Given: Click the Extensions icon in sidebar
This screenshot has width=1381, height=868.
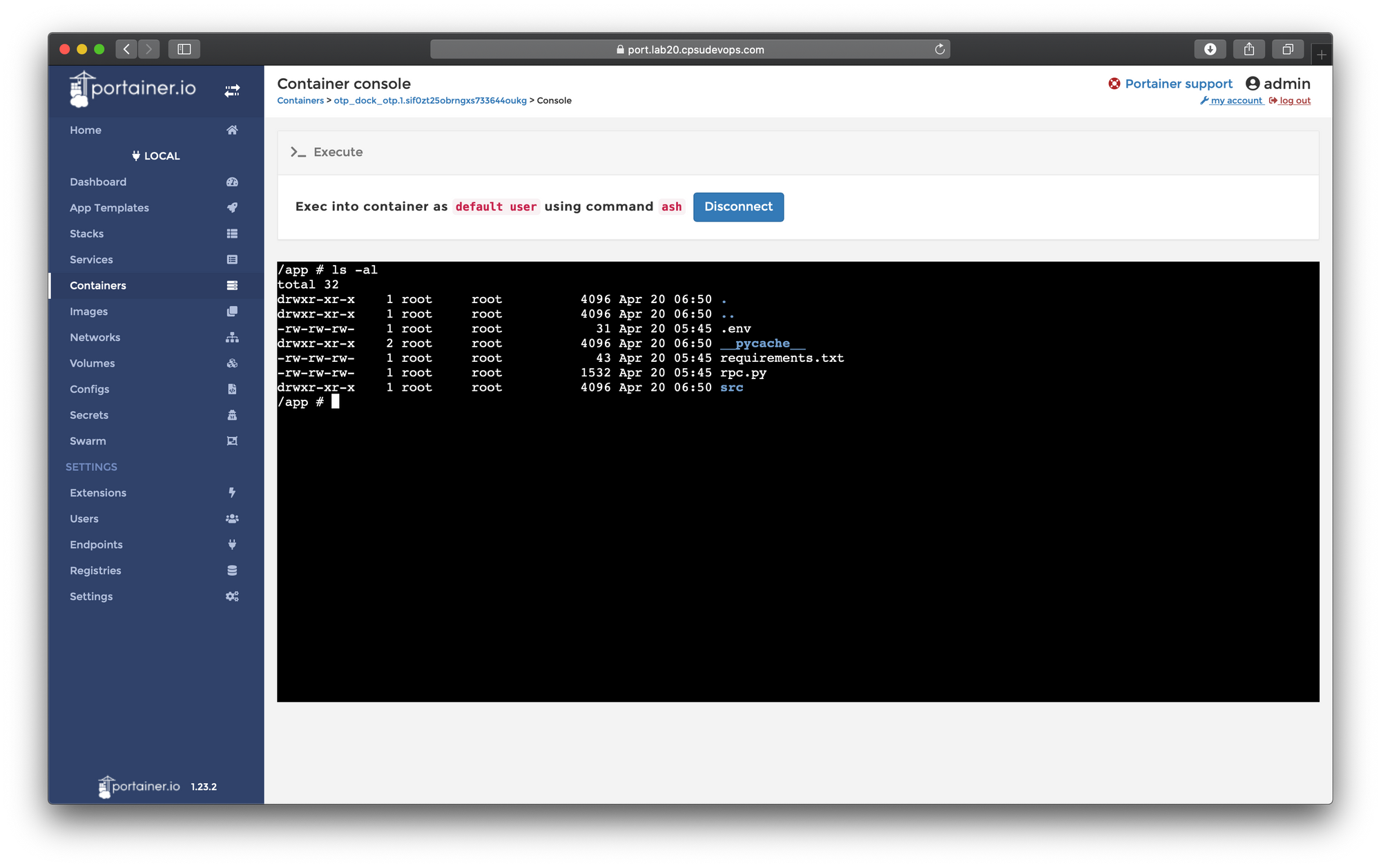Looking at the screenshot, I should (231, 492).
